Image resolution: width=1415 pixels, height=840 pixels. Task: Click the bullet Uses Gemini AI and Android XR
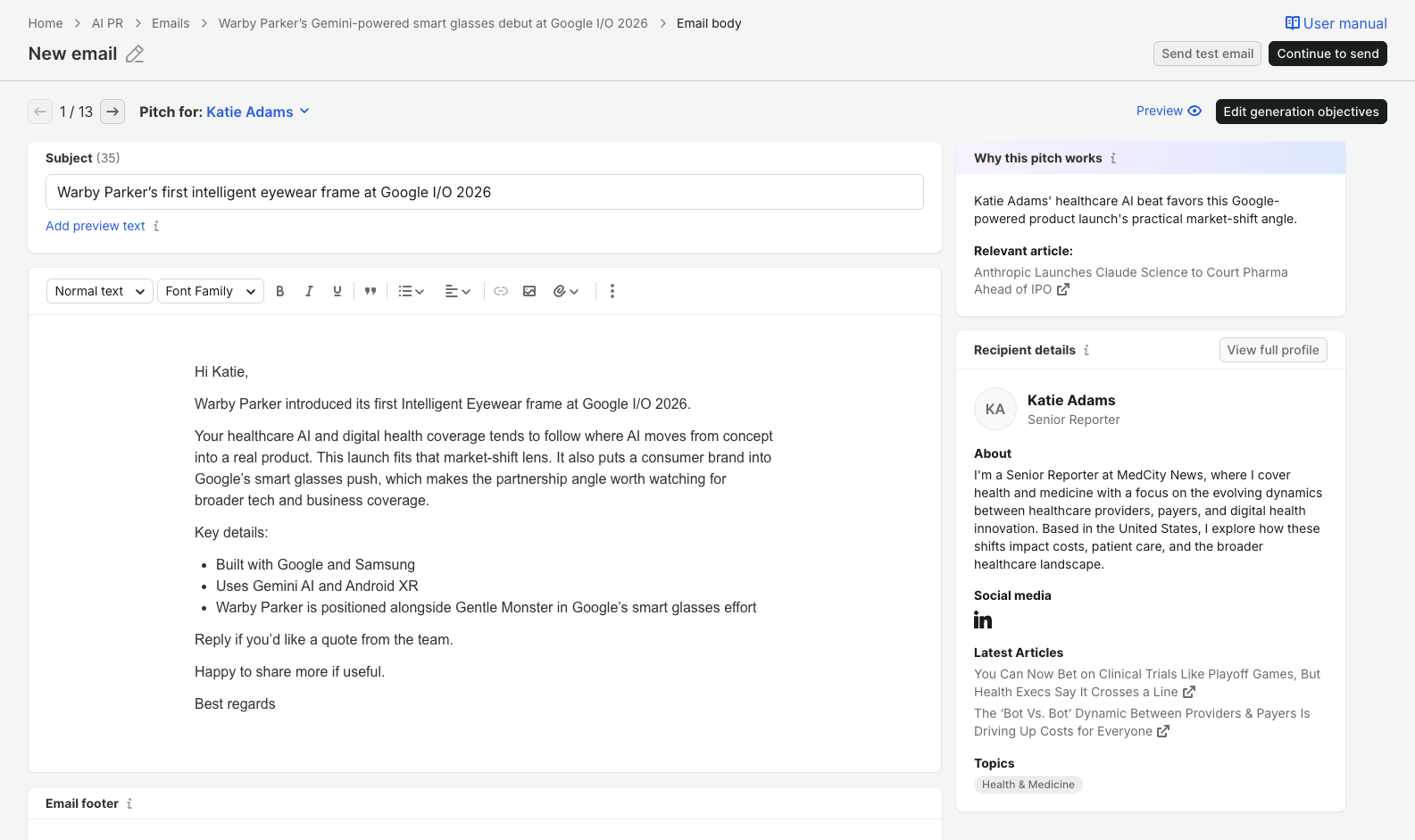point(317,586)
